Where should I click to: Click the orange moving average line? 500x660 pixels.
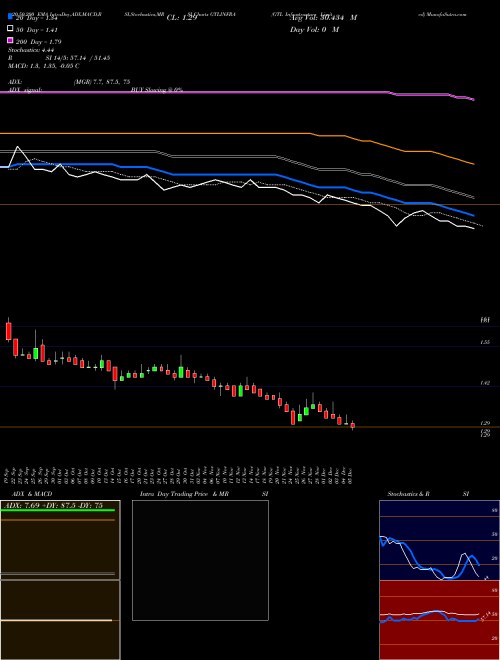pos(236,133)
